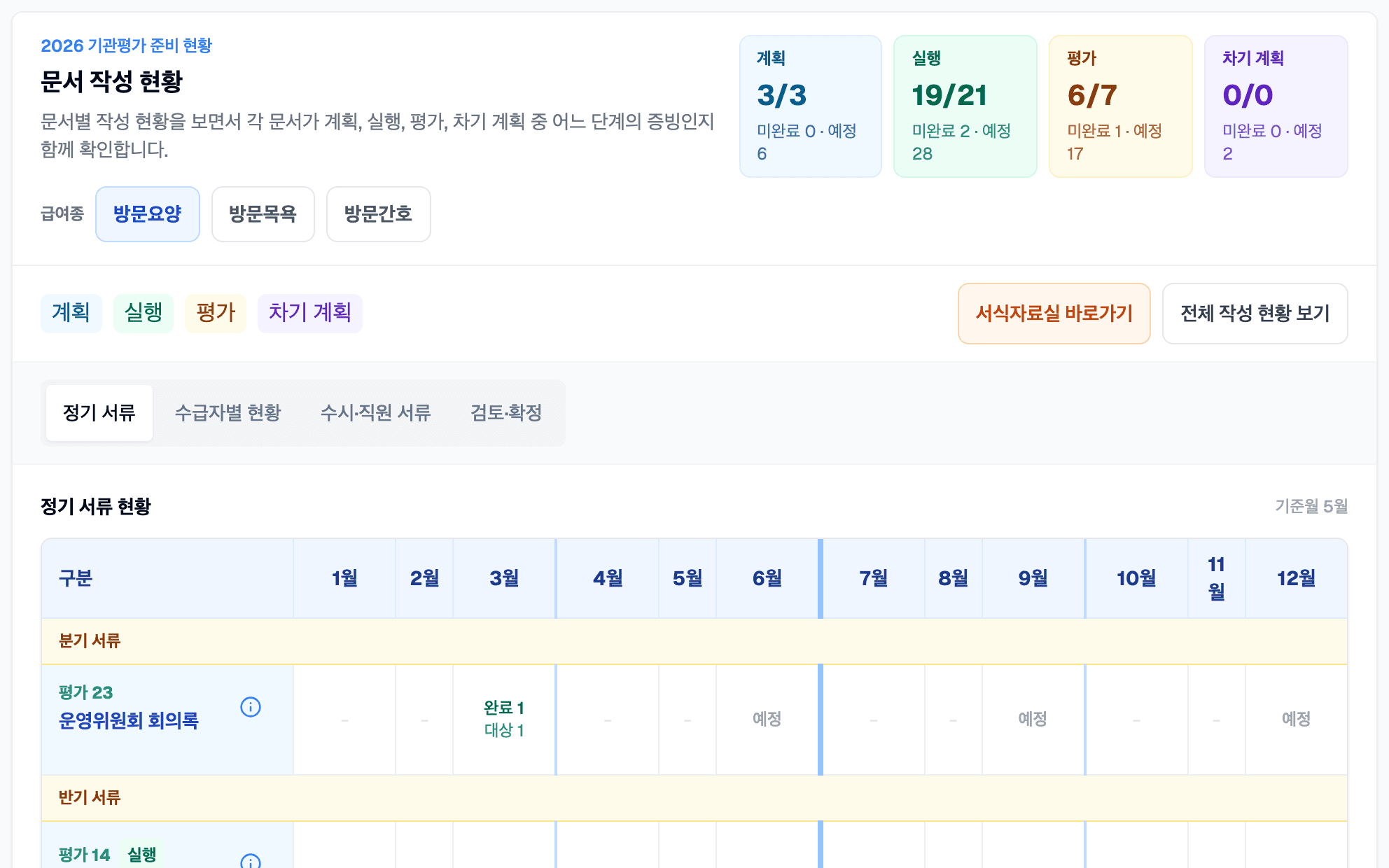This screenshot has width=1389, height=868.
Task: Click the 평가 legend chip
Action: [x=216, y=313]
